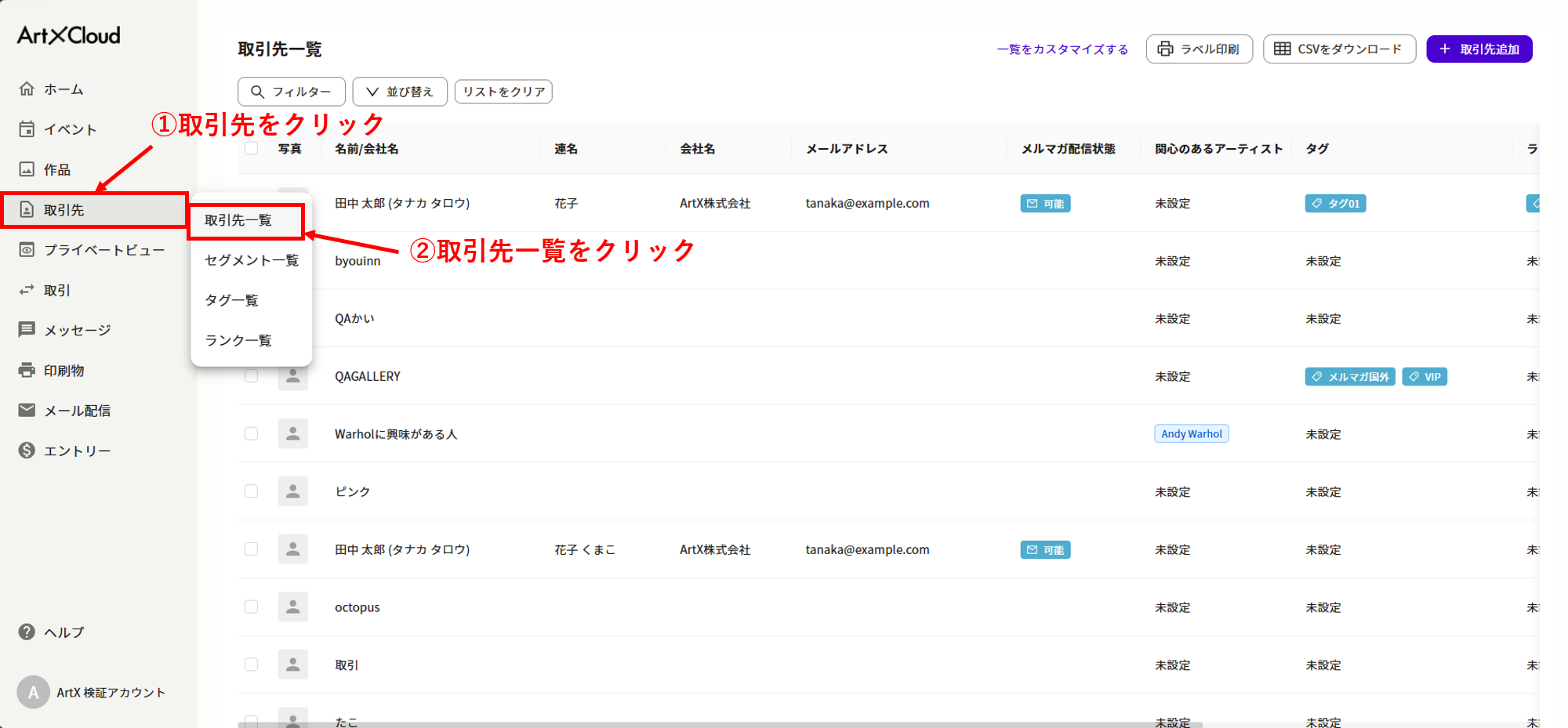Open the メール配信 envelope icon
1568x728 pixels.
pos(27,410)
